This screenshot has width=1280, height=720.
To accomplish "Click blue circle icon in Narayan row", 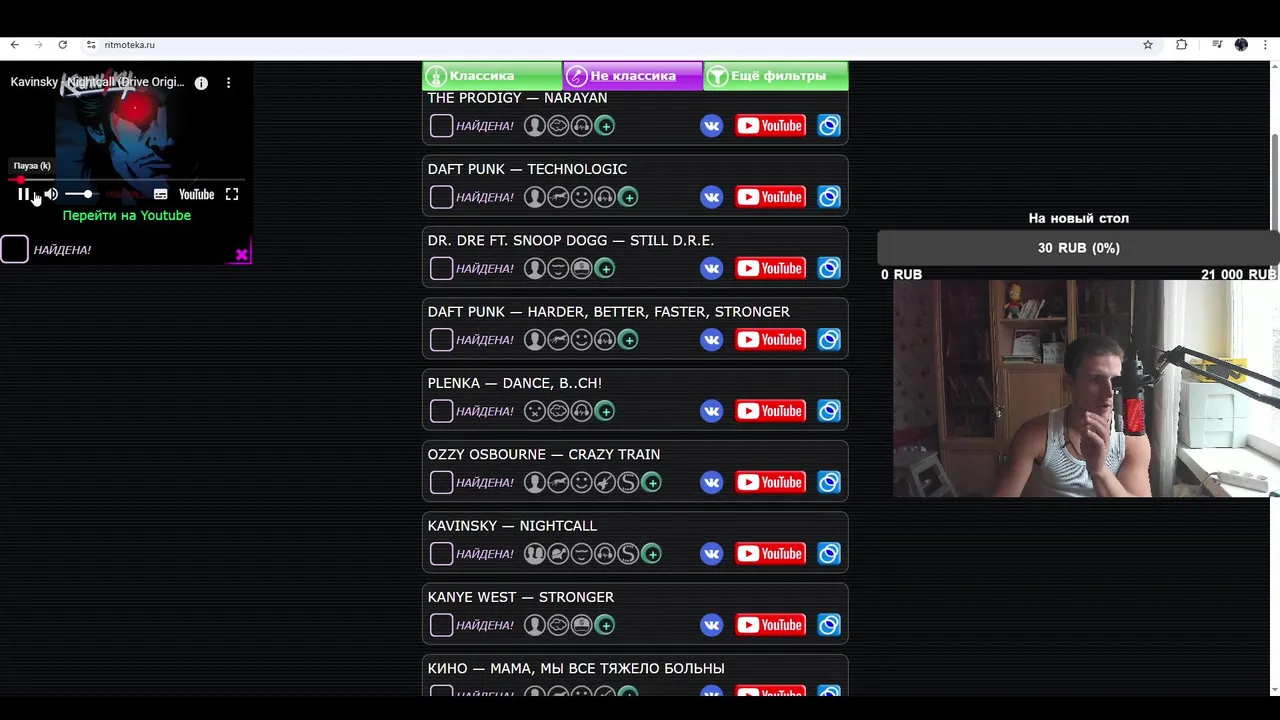I will click(829, 126).
